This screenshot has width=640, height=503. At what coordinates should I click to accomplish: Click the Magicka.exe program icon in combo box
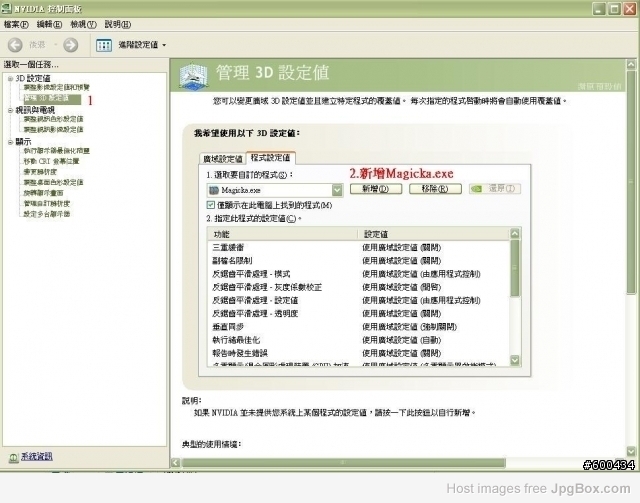coord(214,189)
